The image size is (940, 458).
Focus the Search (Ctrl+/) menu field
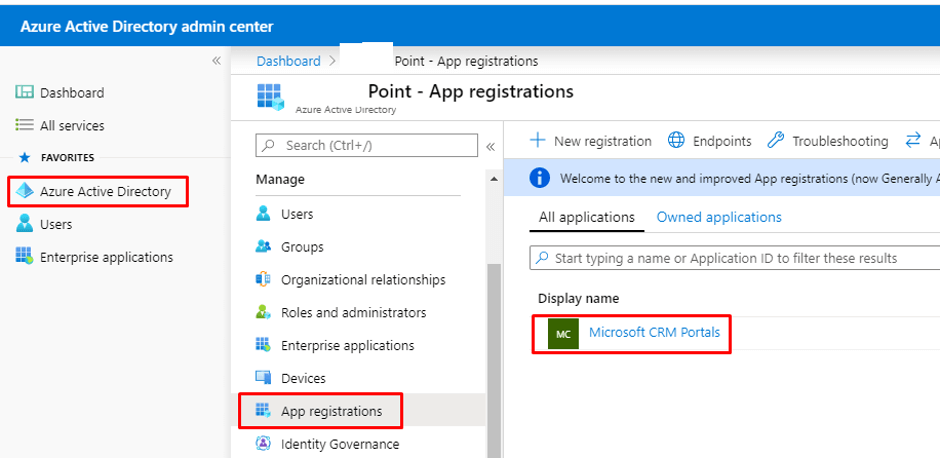click(367, 145)
